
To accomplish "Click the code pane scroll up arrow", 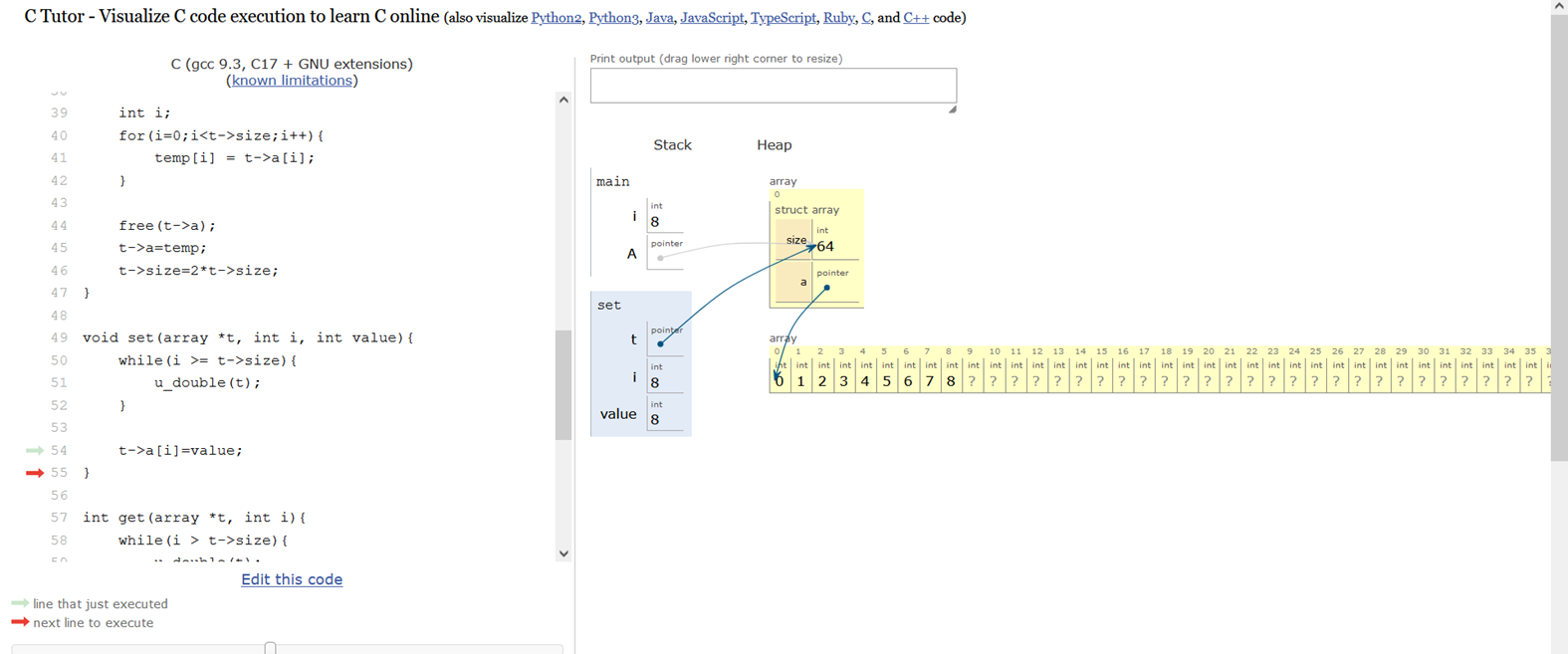I will pos(563,100).
